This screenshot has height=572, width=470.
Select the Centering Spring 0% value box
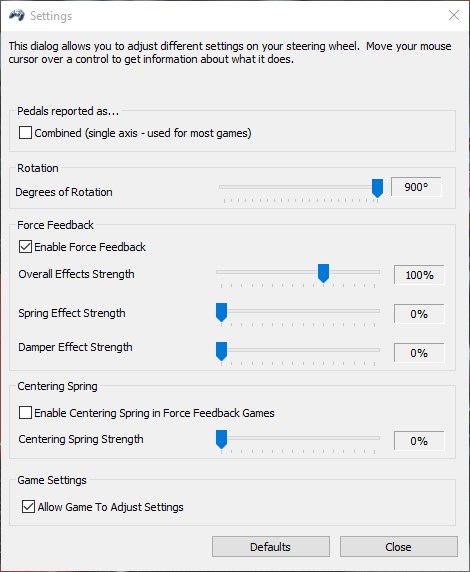[419, 441]
